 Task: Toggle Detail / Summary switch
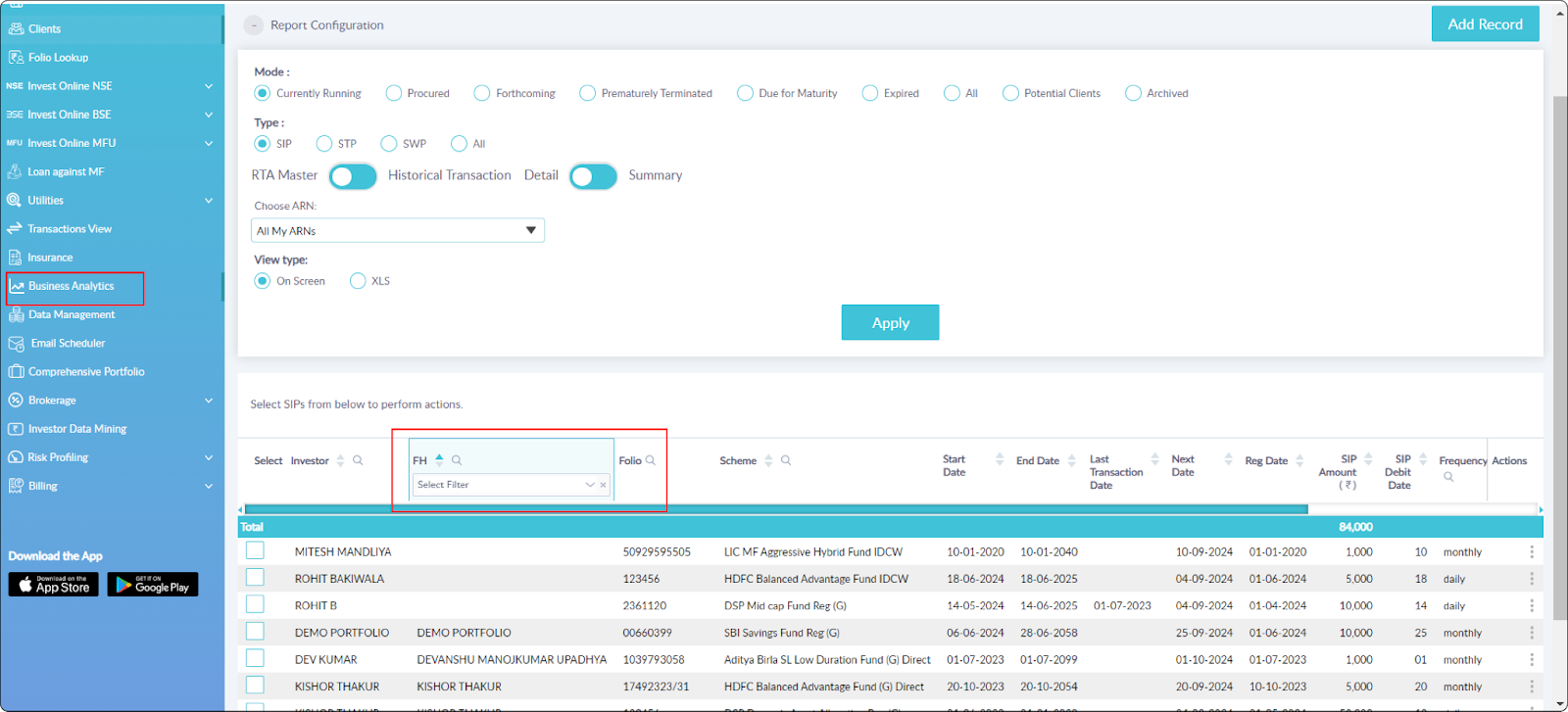tap(593, 176)
